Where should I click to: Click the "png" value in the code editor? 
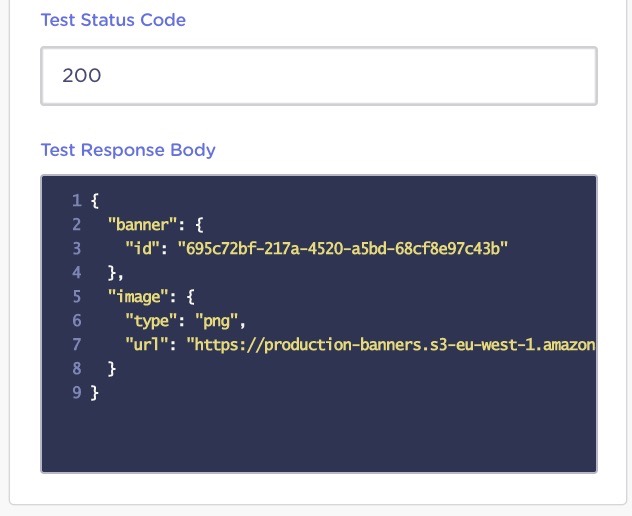tap(216, 321)
